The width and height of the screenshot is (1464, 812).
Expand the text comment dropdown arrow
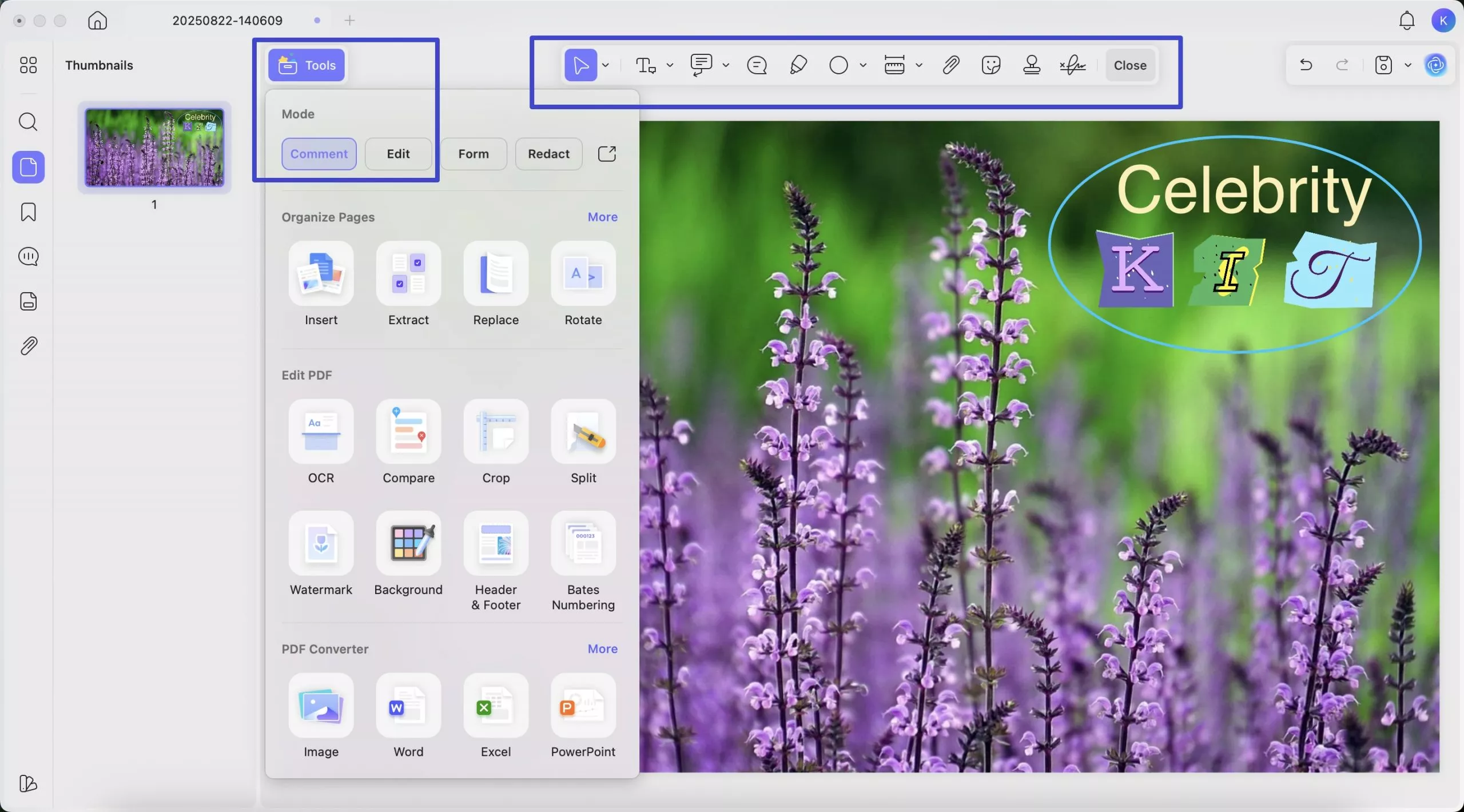(x=670, y=65)
